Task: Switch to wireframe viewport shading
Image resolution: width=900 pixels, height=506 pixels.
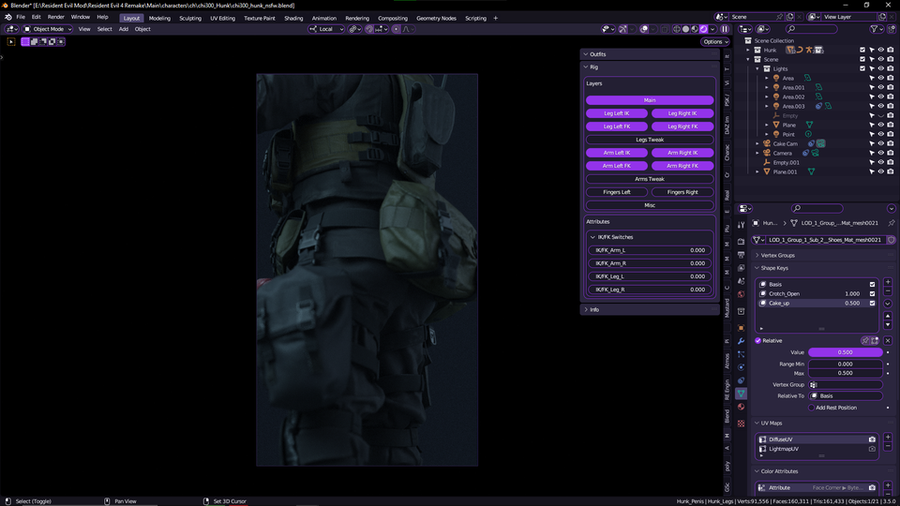Action: [677, 29]
